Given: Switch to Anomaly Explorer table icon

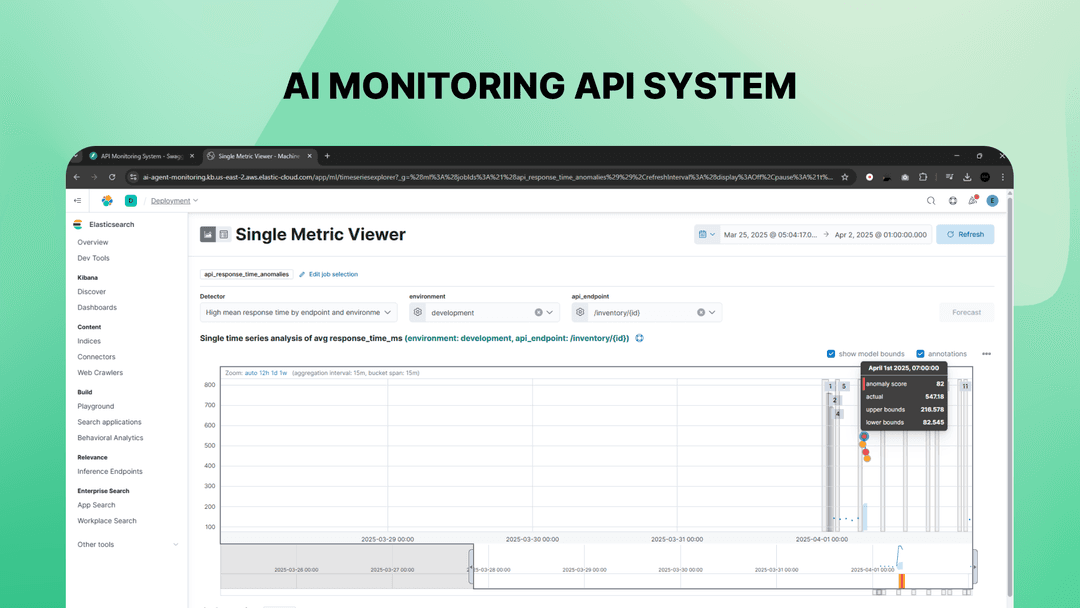Looking at the screenshot, I should (224, 234).
